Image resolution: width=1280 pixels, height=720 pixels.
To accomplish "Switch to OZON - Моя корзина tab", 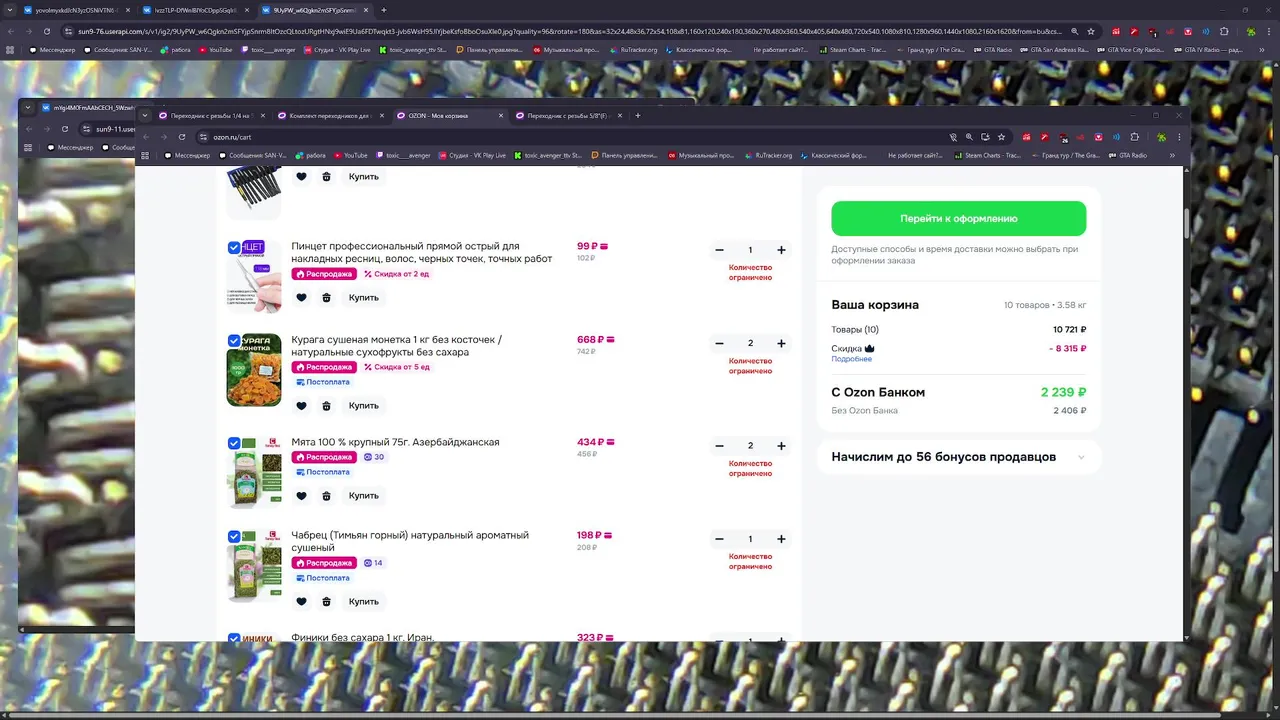I will coord(450,116).
